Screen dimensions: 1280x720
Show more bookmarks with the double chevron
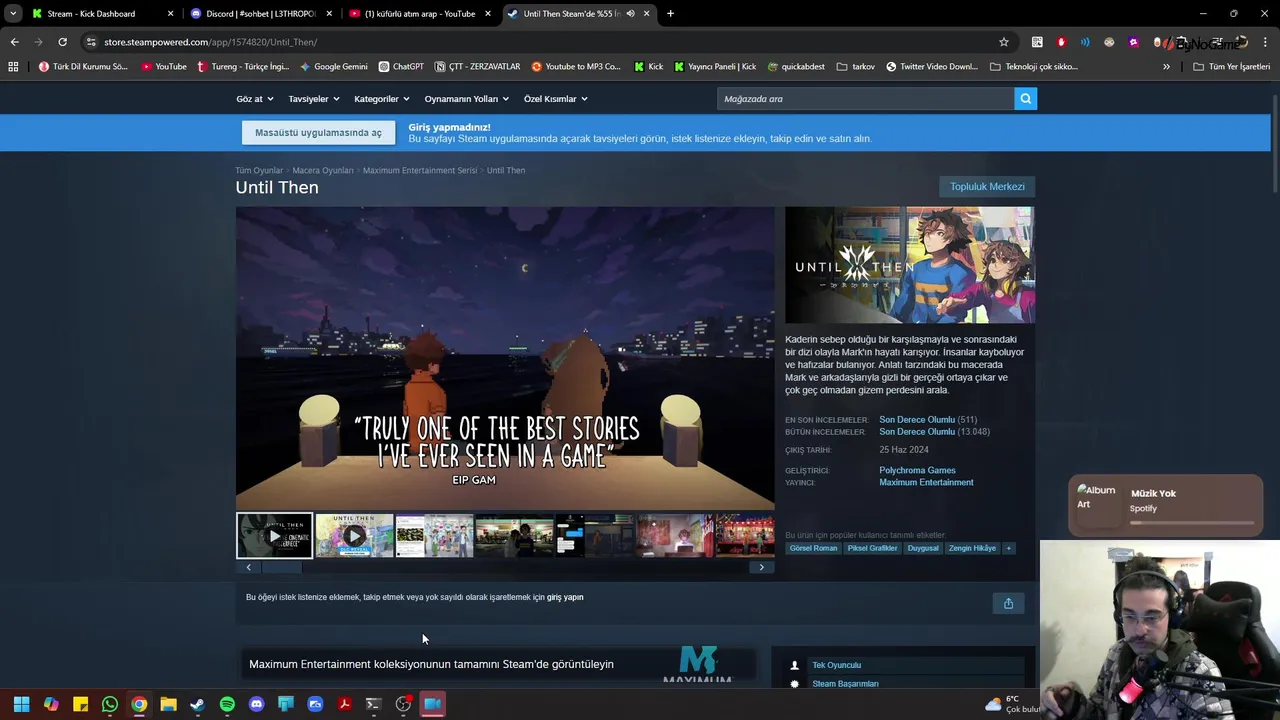(x=1166, y=66)
